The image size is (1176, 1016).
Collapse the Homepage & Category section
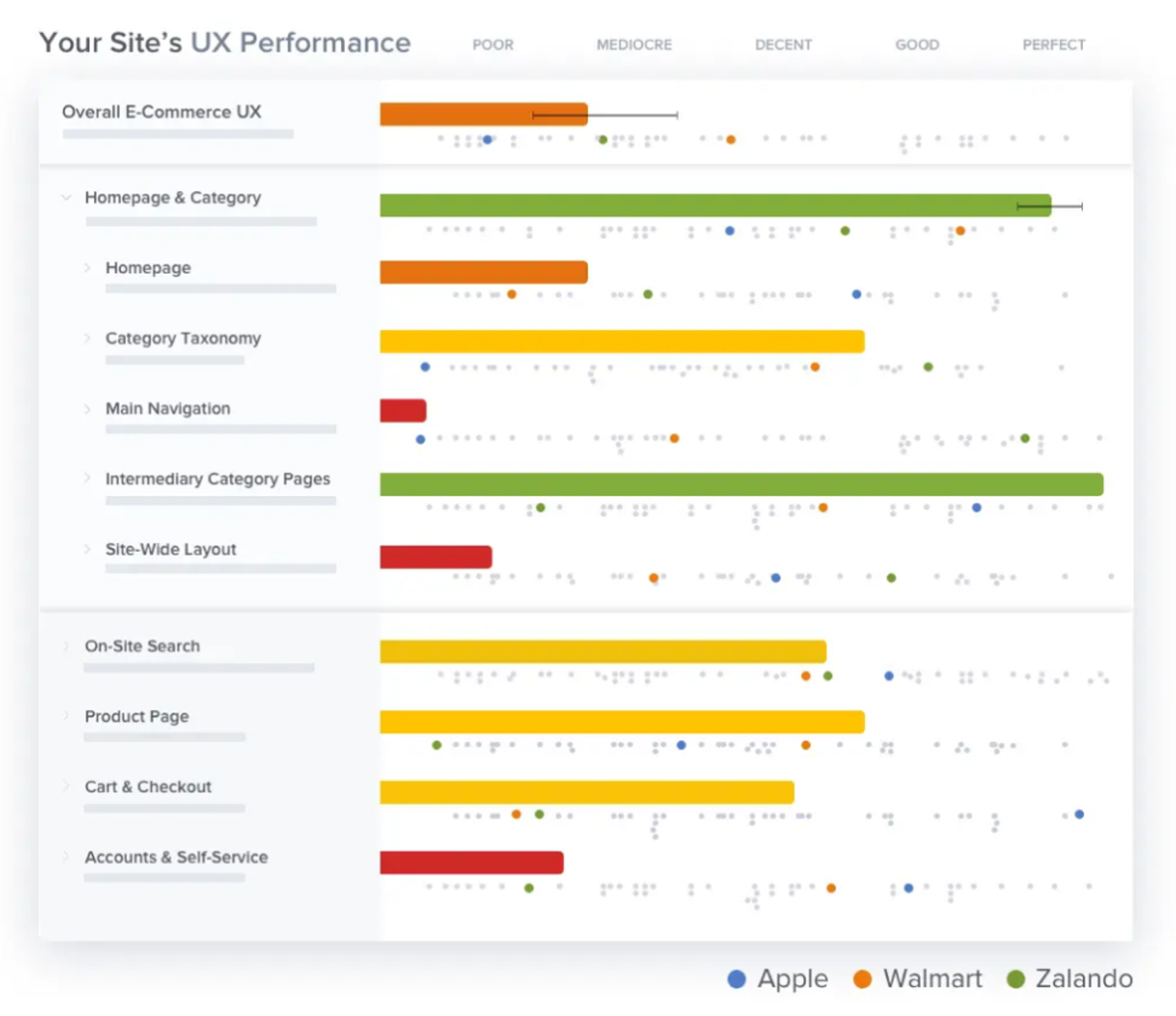66,197
